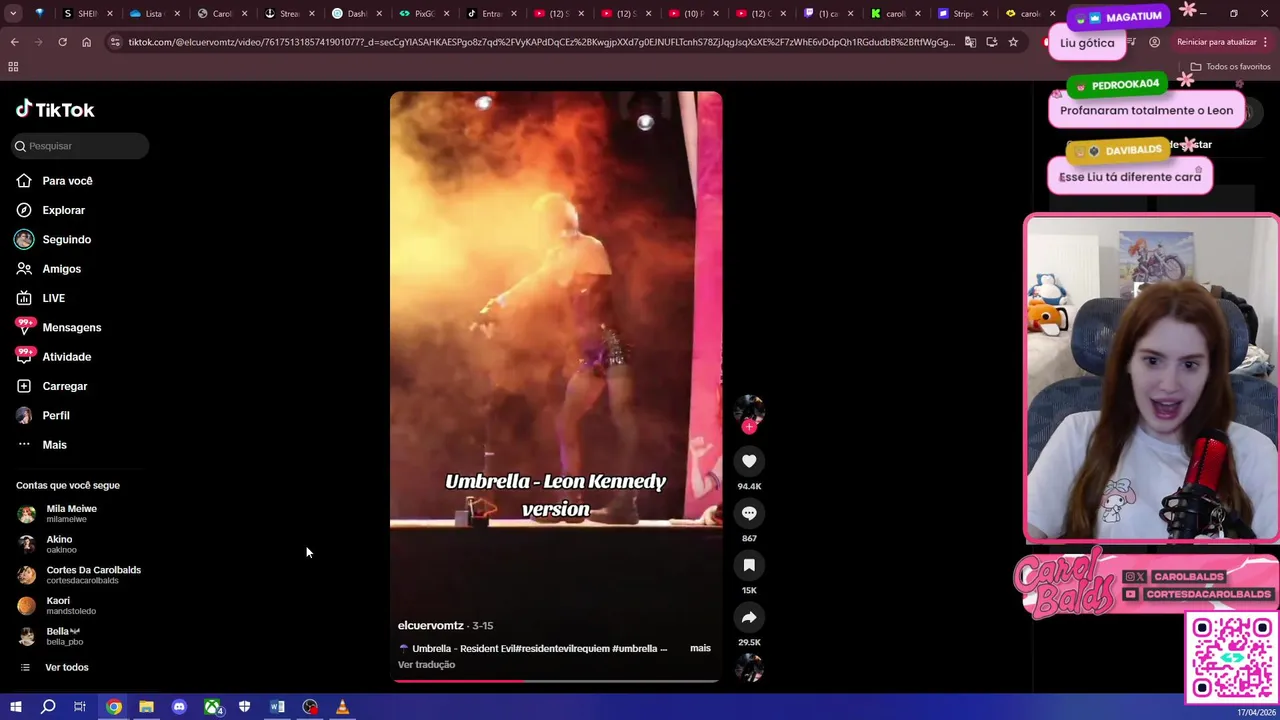Screen dimensions: 1280x720
Task: Open Mila Meiwe followed account
Action: 71,514
